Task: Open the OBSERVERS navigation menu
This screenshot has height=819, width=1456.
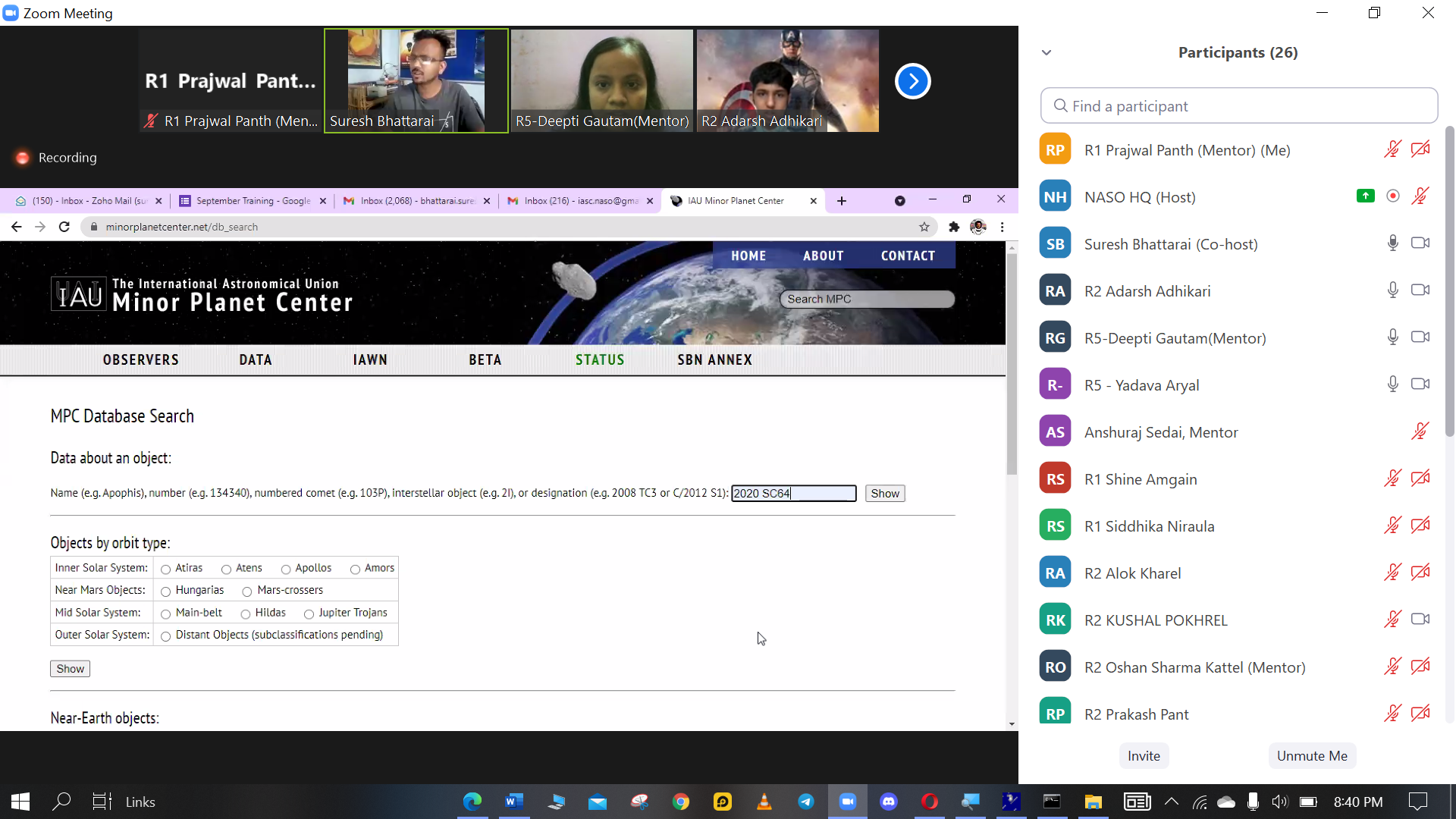Action: [x=141, y=359]
